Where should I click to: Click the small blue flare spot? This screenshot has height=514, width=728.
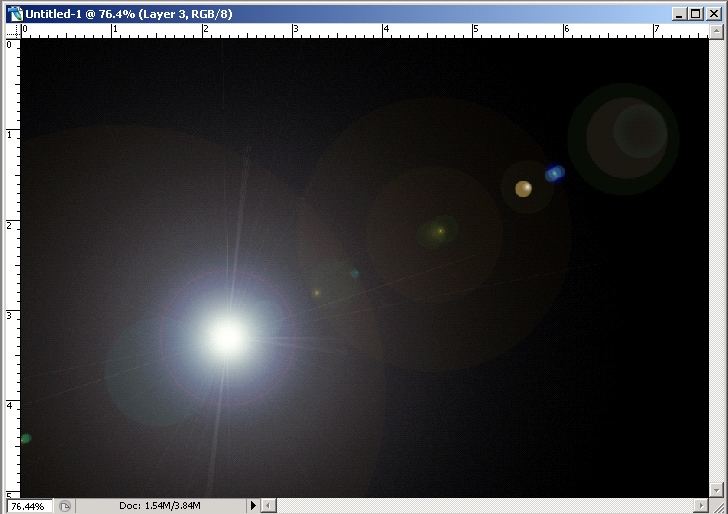coord(555,173)
